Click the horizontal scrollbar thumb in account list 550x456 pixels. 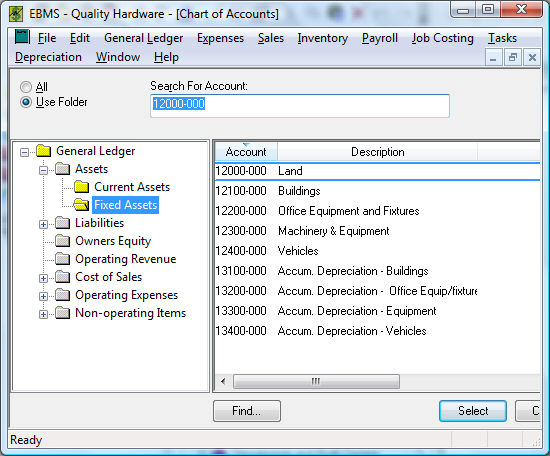[316, 381]
